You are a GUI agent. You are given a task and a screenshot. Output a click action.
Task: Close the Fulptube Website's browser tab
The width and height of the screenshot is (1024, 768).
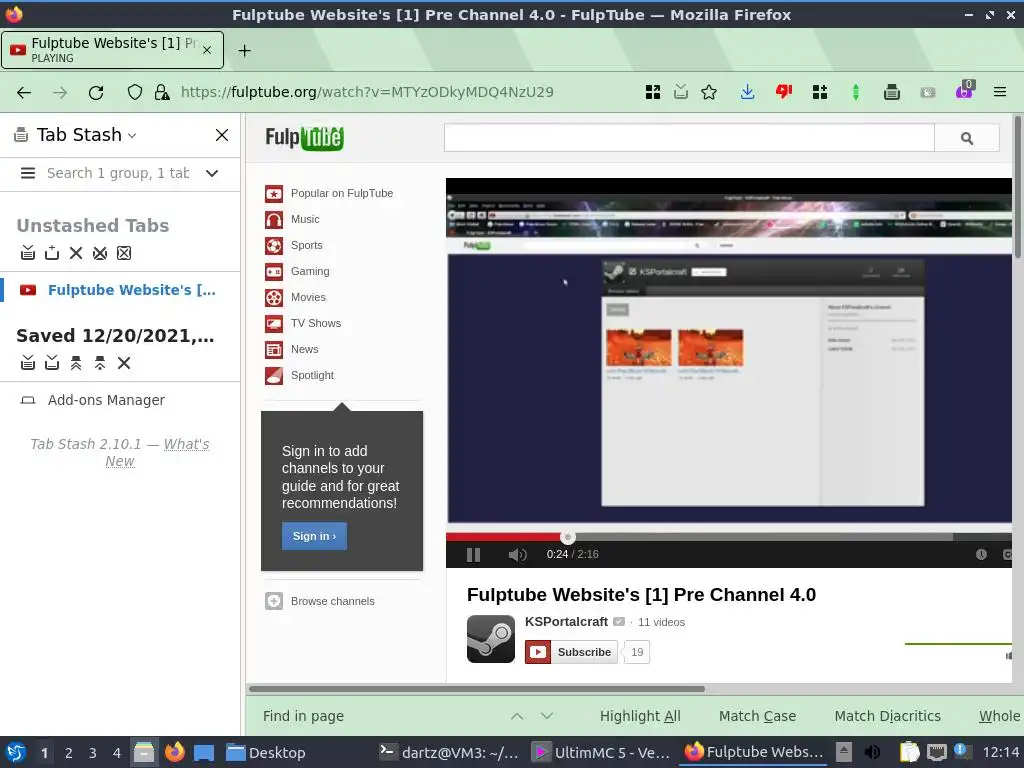click(207, 50)
